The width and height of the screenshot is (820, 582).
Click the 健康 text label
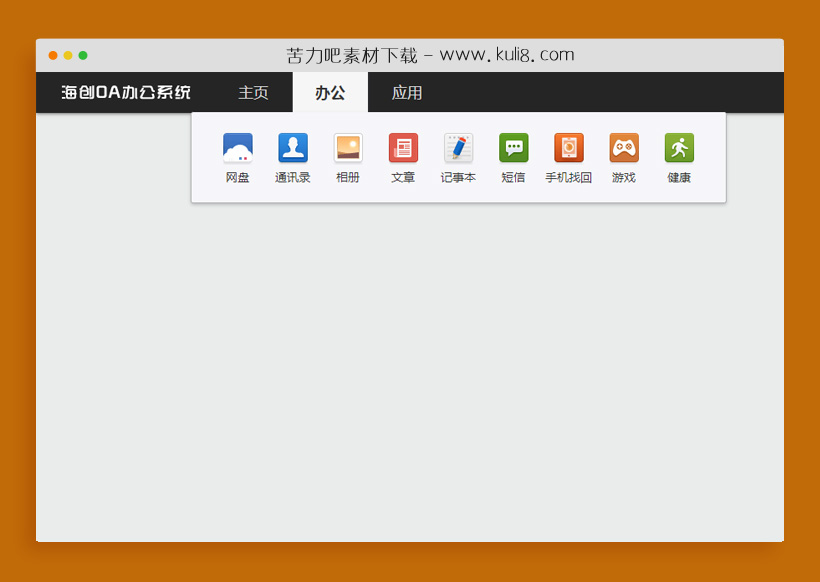coord(678,176)
